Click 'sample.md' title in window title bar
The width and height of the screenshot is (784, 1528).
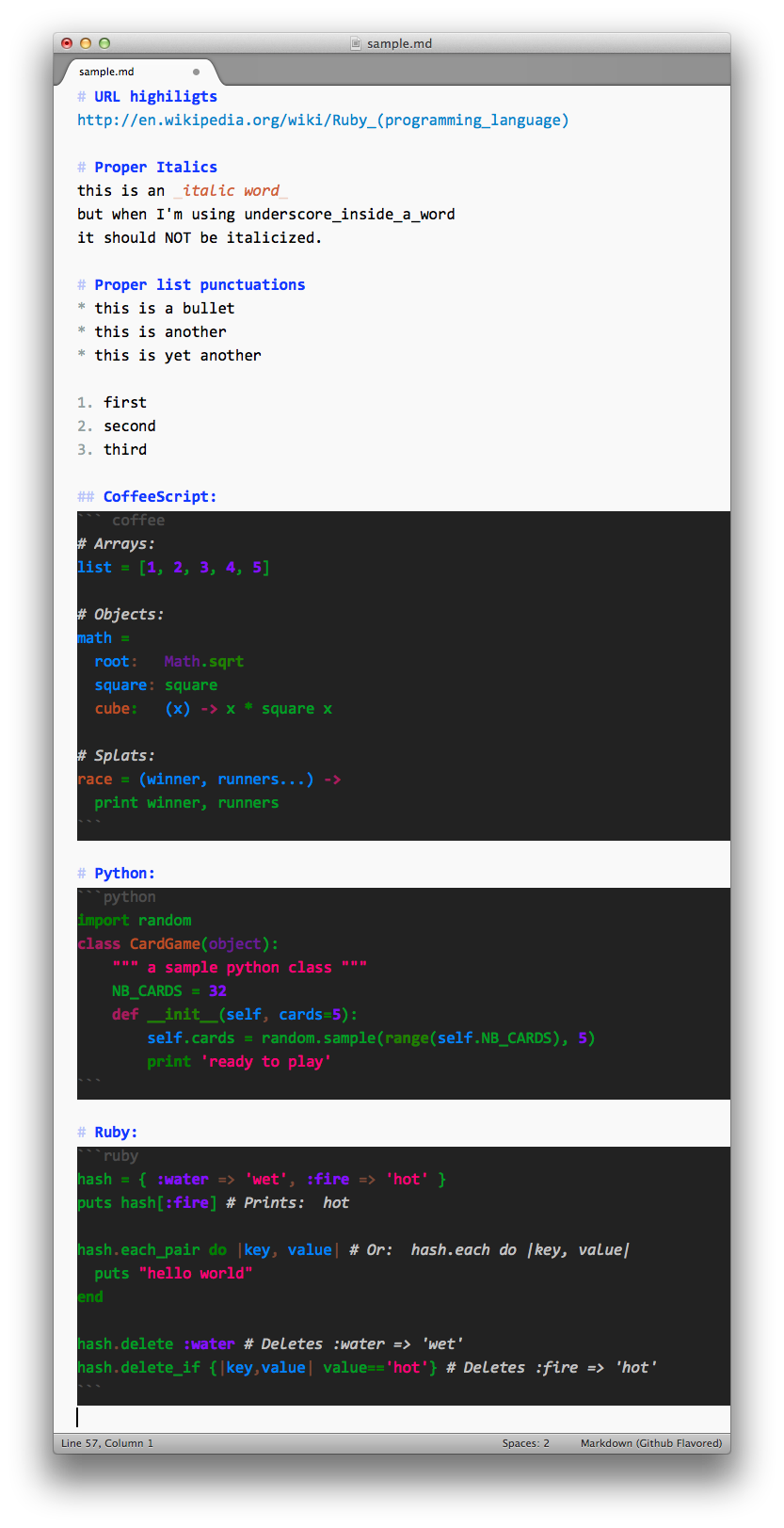[x=400, y=43]
